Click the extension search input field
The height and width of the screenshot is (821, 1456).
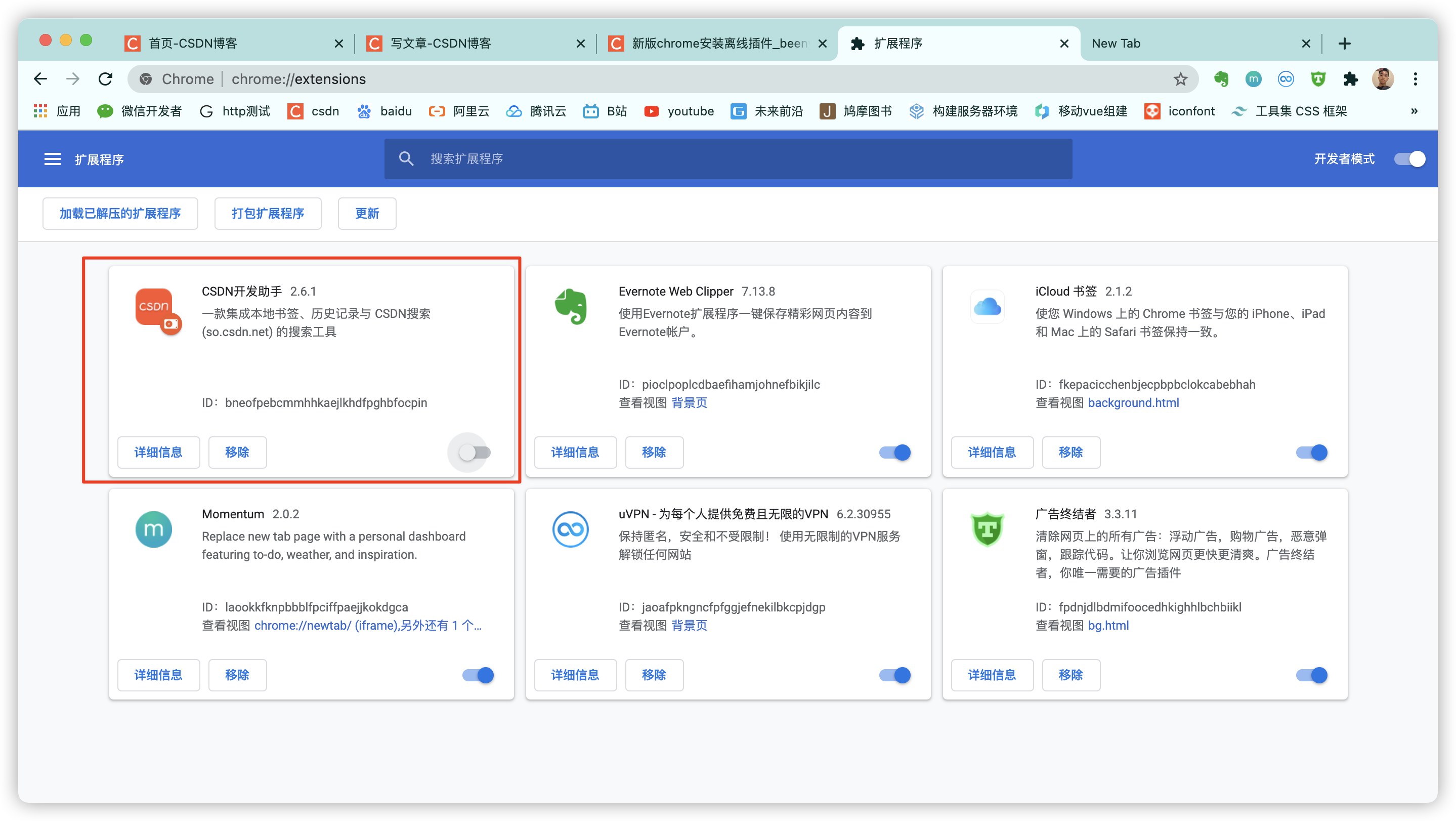(735, 159)
